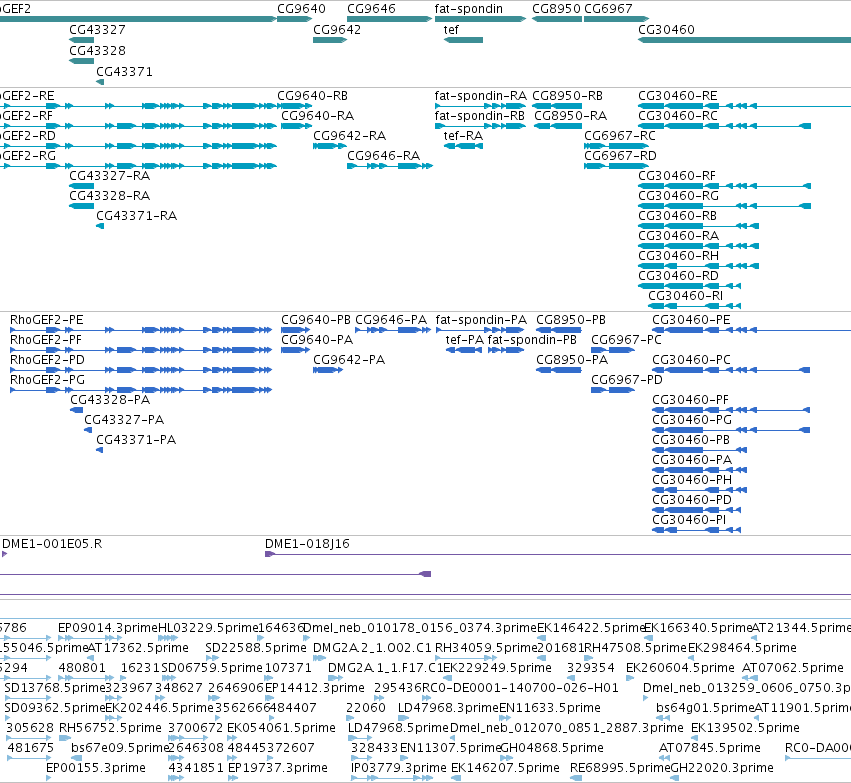Open protein CG30460-PE

pos(691,320)
